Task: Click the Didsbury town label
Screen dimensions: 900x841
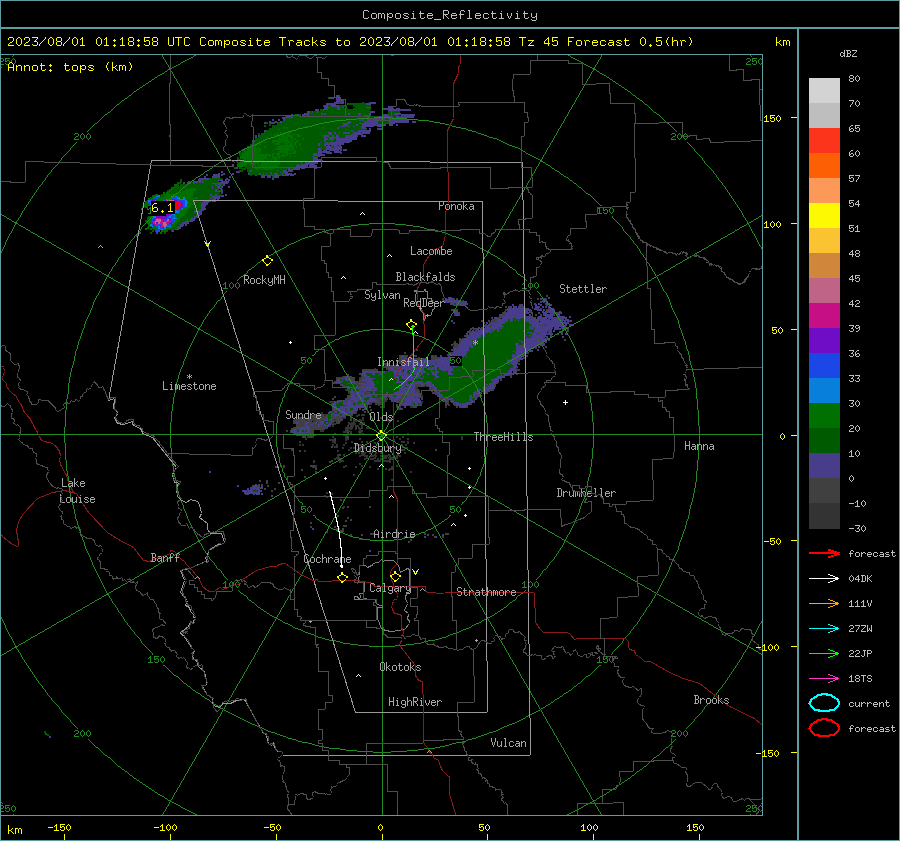Action: (x=378, y=448)
